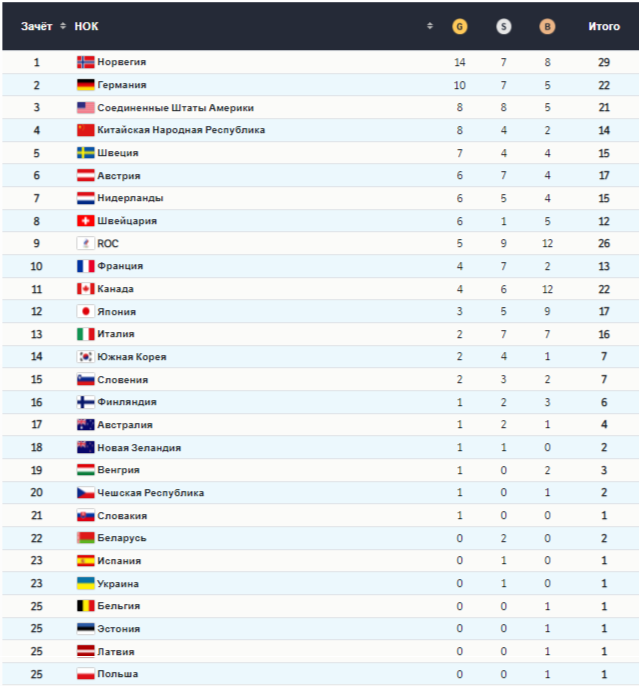Sort by the Итого column header
Screen dimensions: 639x686
click(604, 26)
